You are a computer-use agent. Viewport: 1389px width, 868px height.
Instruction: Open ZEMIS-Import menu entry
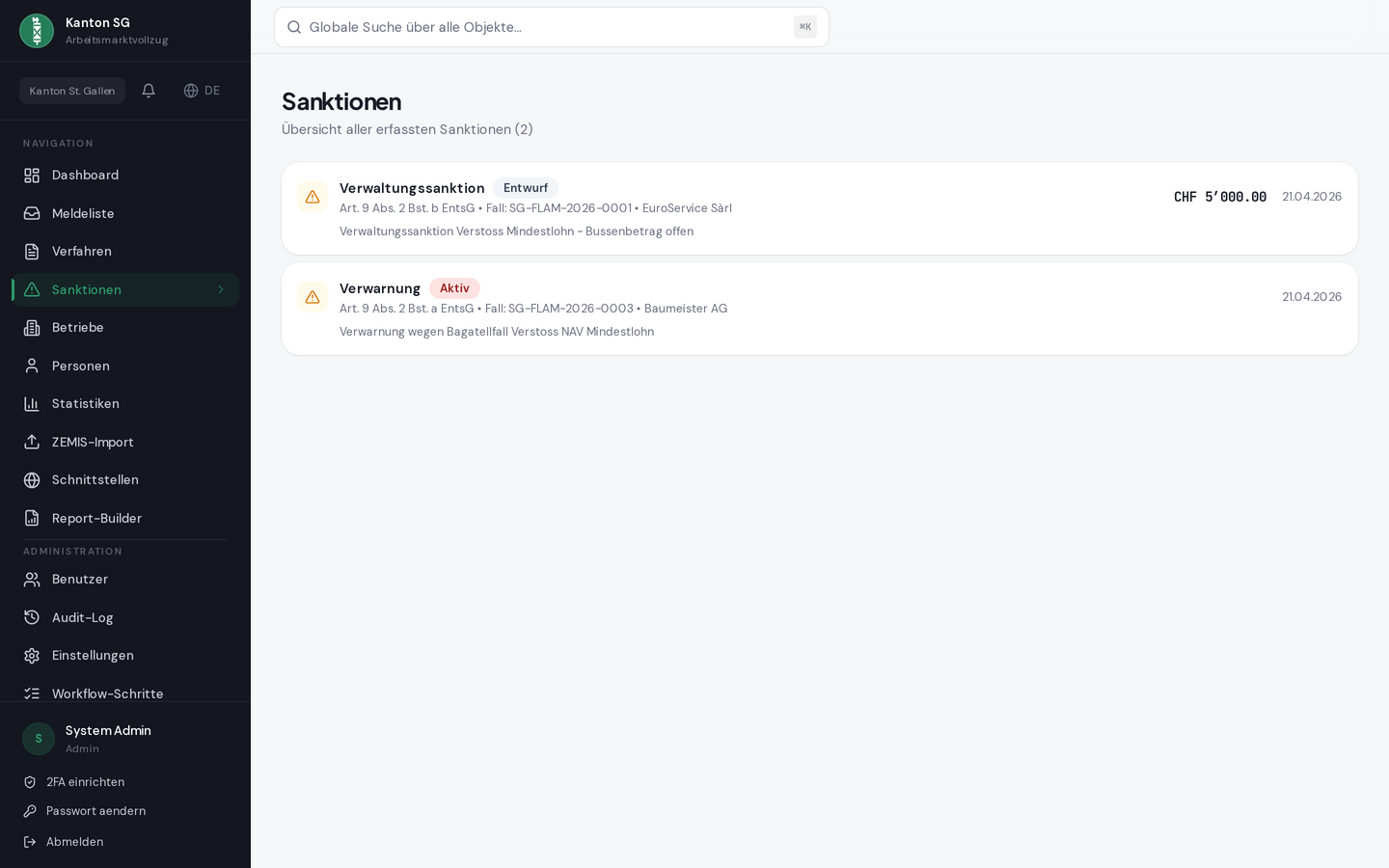[x=125, y=442]
